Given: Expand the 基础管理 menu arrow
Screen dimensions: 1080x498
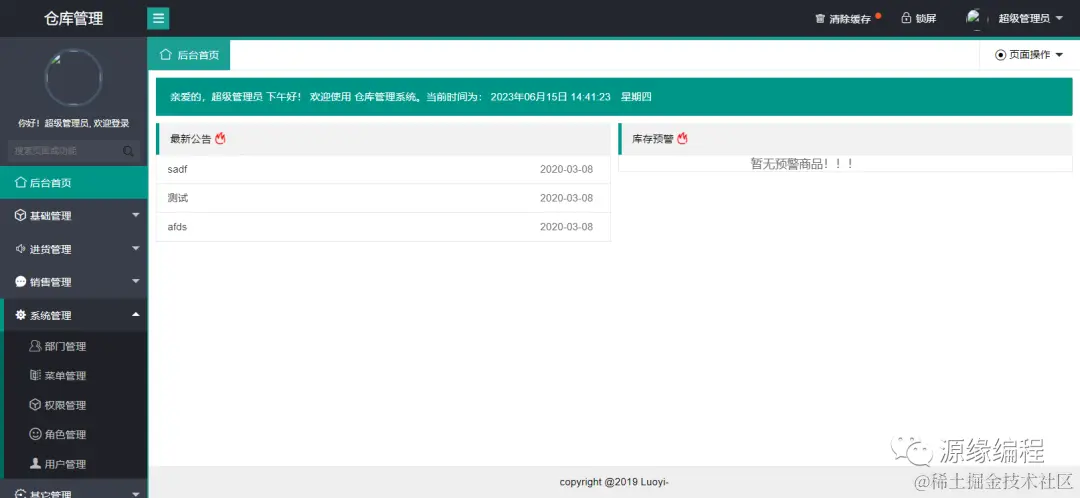Looking at the screenshot, I should pos(136,216).
